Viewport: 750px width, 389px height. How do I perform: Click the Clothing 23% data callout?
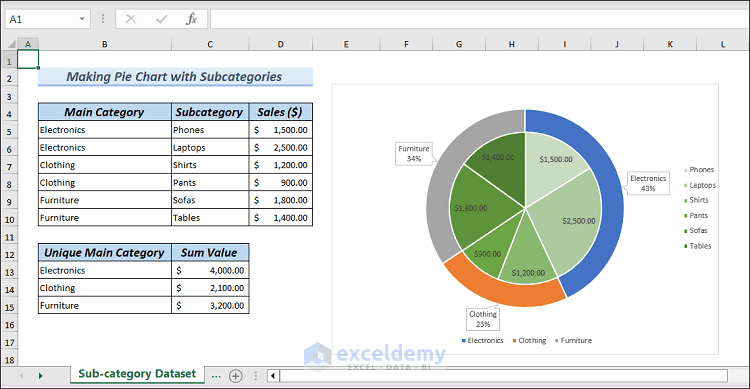[483, 319]
